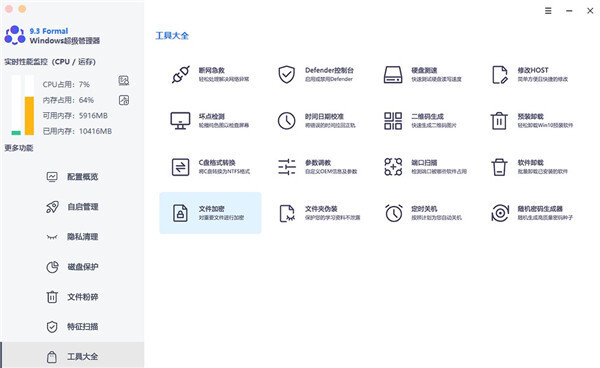The width and height of the screenshot is (600, 368).
Task: Click the 定时关机 tool title
Action: (424, 209)
